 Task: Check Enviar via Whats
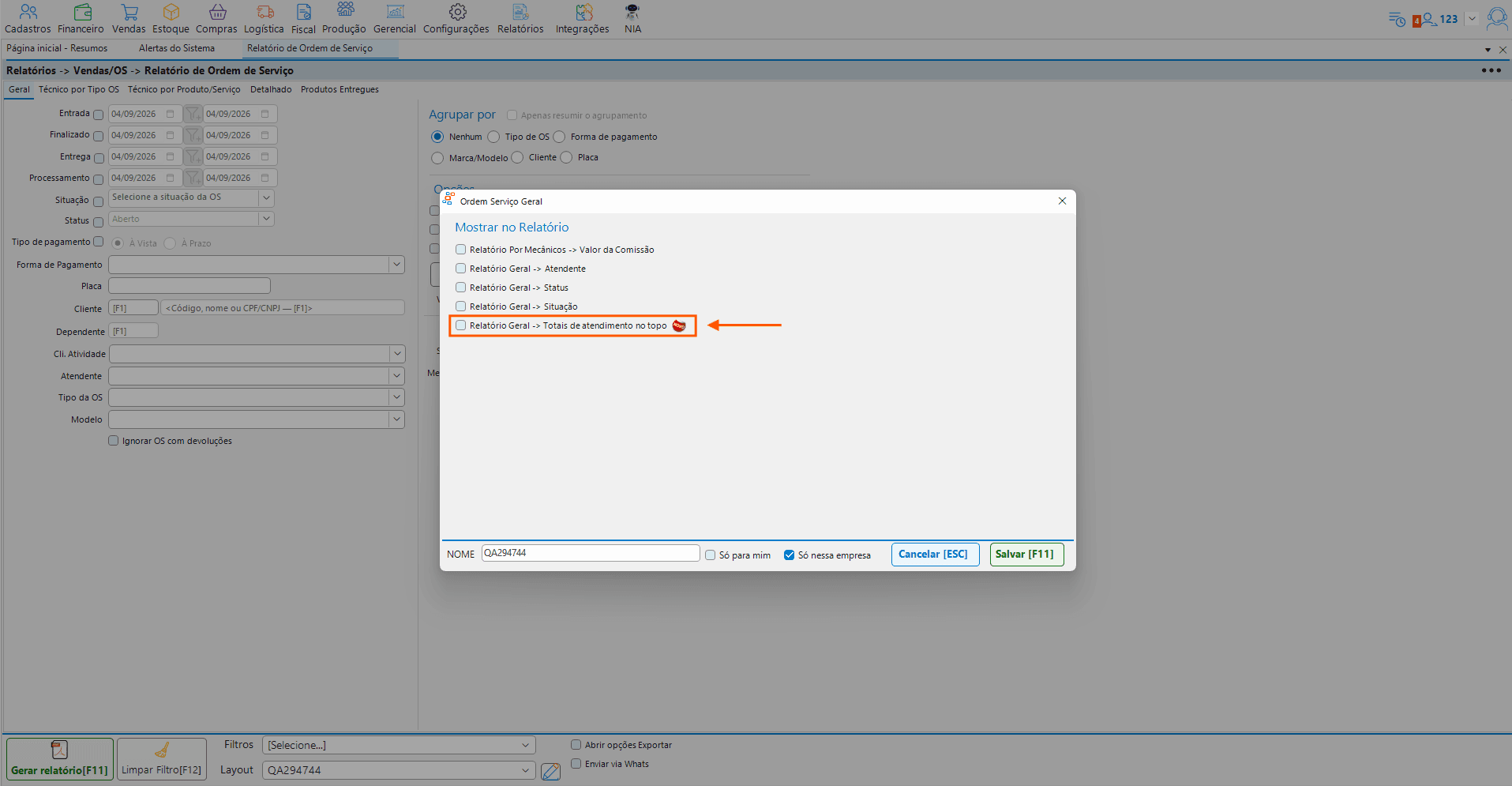click(x=576, y=764)
